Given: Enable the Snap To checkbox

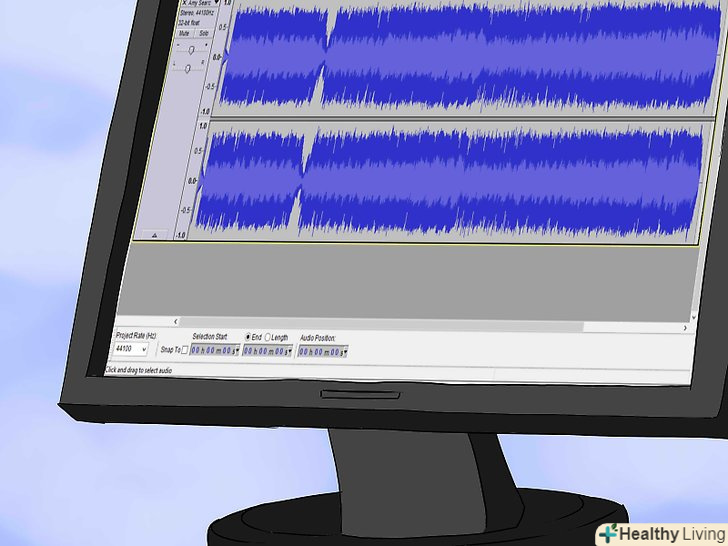Looking at the screenshot, I should click(184, 350).
